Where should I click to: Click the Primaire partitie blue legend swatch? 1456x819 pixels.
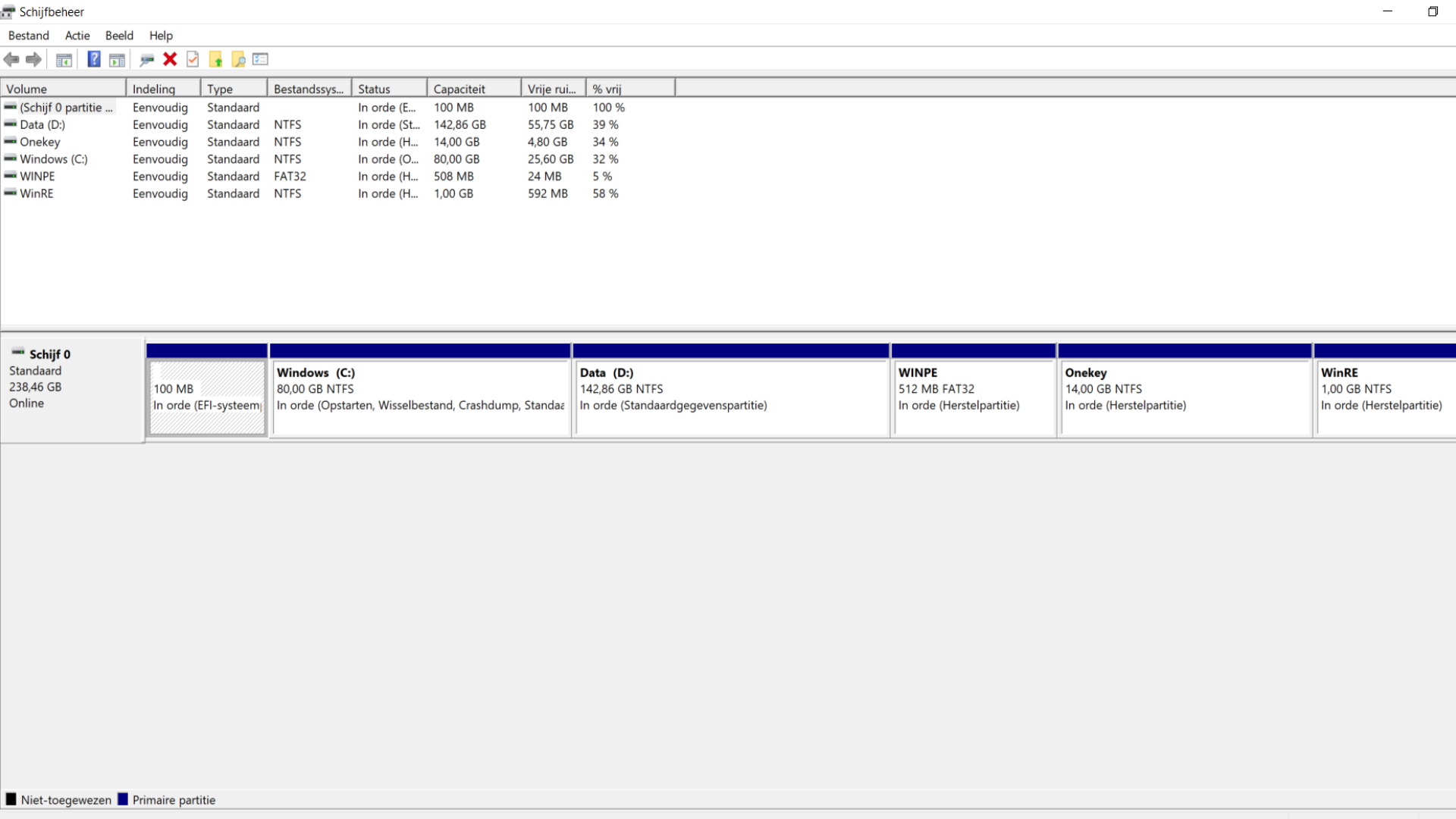click(123, 799)
